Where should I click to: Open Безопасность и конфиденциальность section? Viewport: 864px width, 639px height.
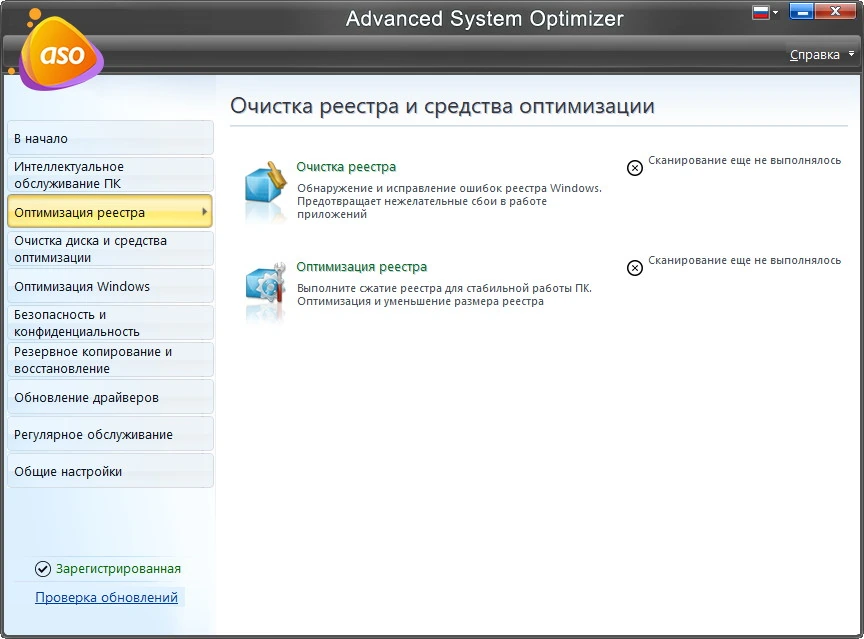(110, 323)
